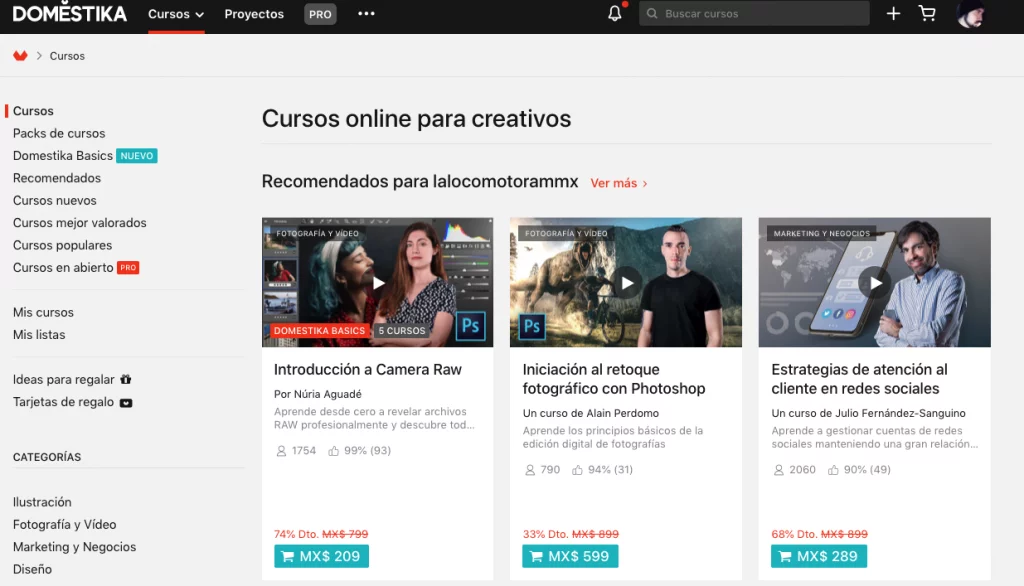
Task: Open the three-dots more menu
Action: coord(366,14)
